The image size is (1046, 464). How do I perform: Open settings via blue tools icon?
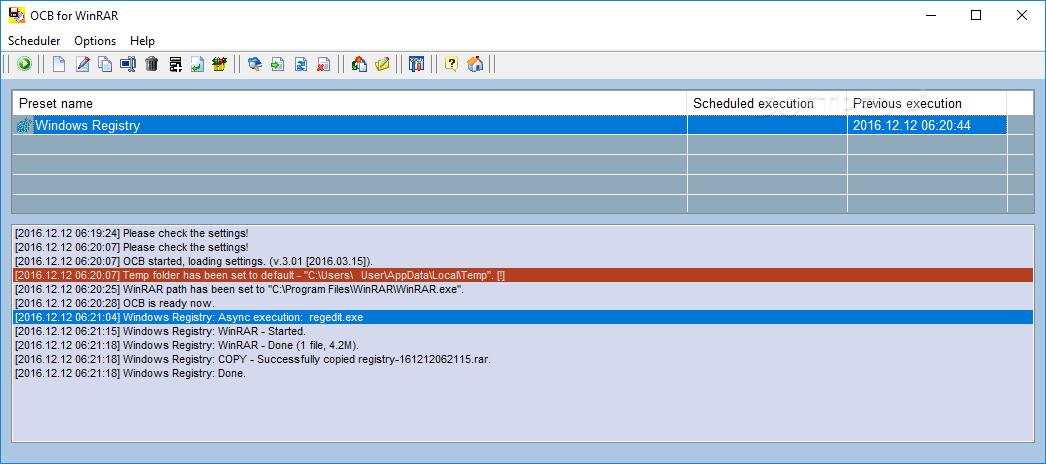coord(416,64)
